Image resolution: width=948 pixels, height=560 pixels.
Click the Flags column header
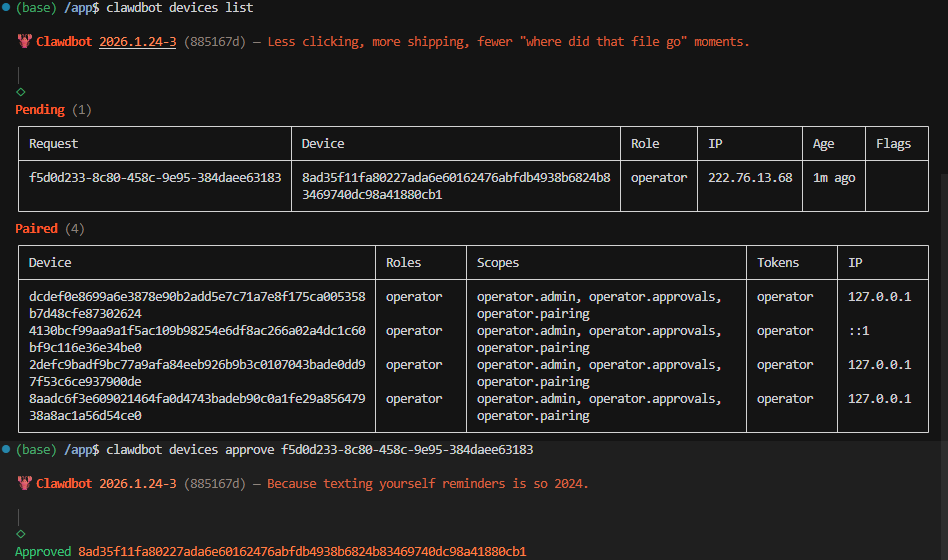point(893,144)
